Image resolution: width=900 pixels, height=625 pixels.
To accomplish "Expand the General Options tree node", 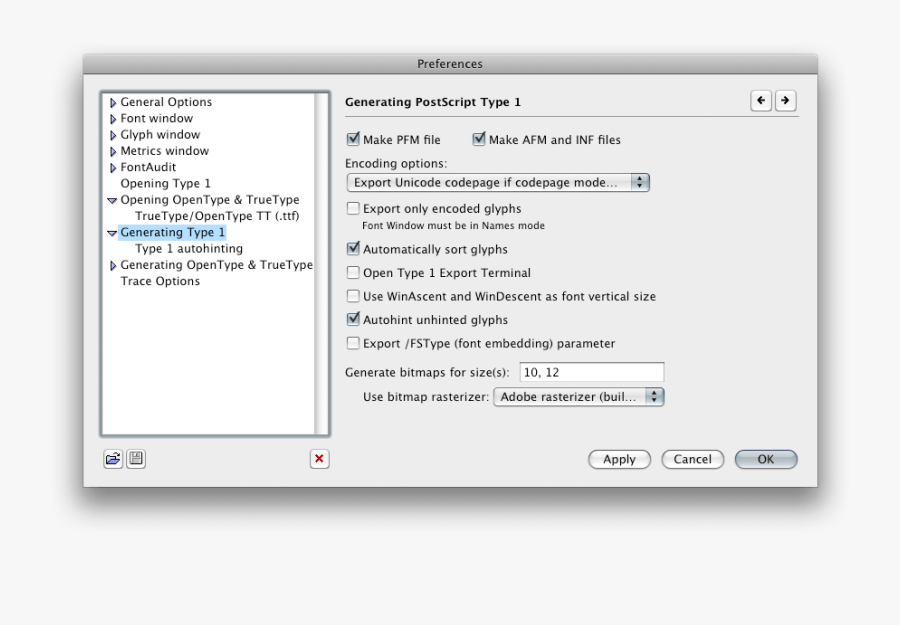I will (113, 103).
